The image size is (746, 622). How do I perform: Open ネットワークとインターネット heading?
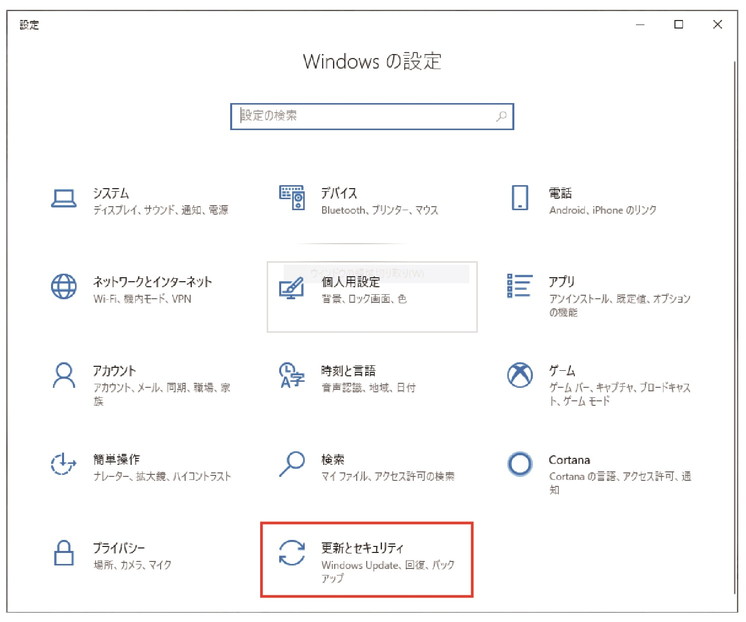click(152, 282)
